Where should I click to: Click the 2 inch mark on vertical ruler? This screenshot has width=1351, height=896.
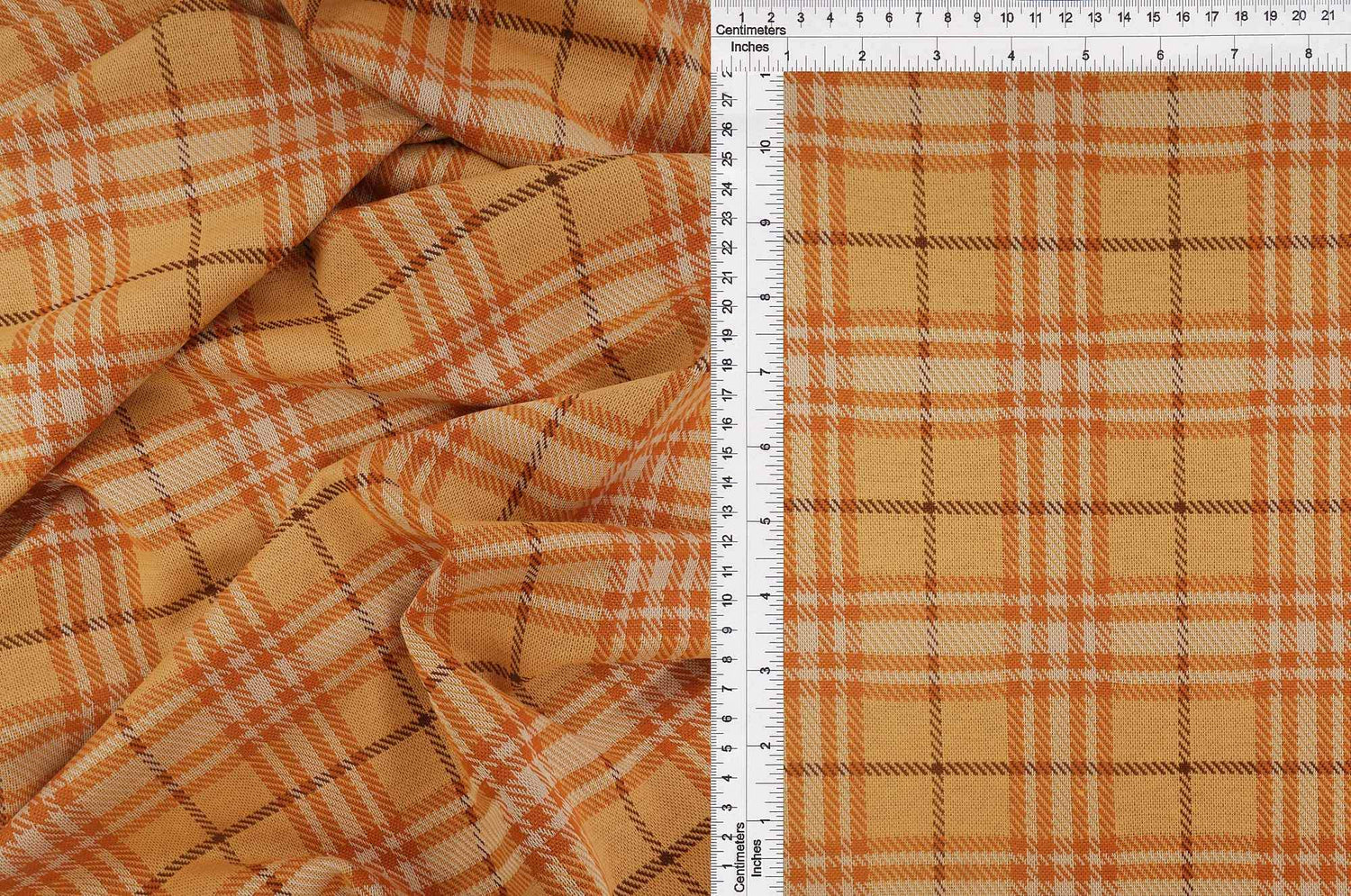pos(766,746)
